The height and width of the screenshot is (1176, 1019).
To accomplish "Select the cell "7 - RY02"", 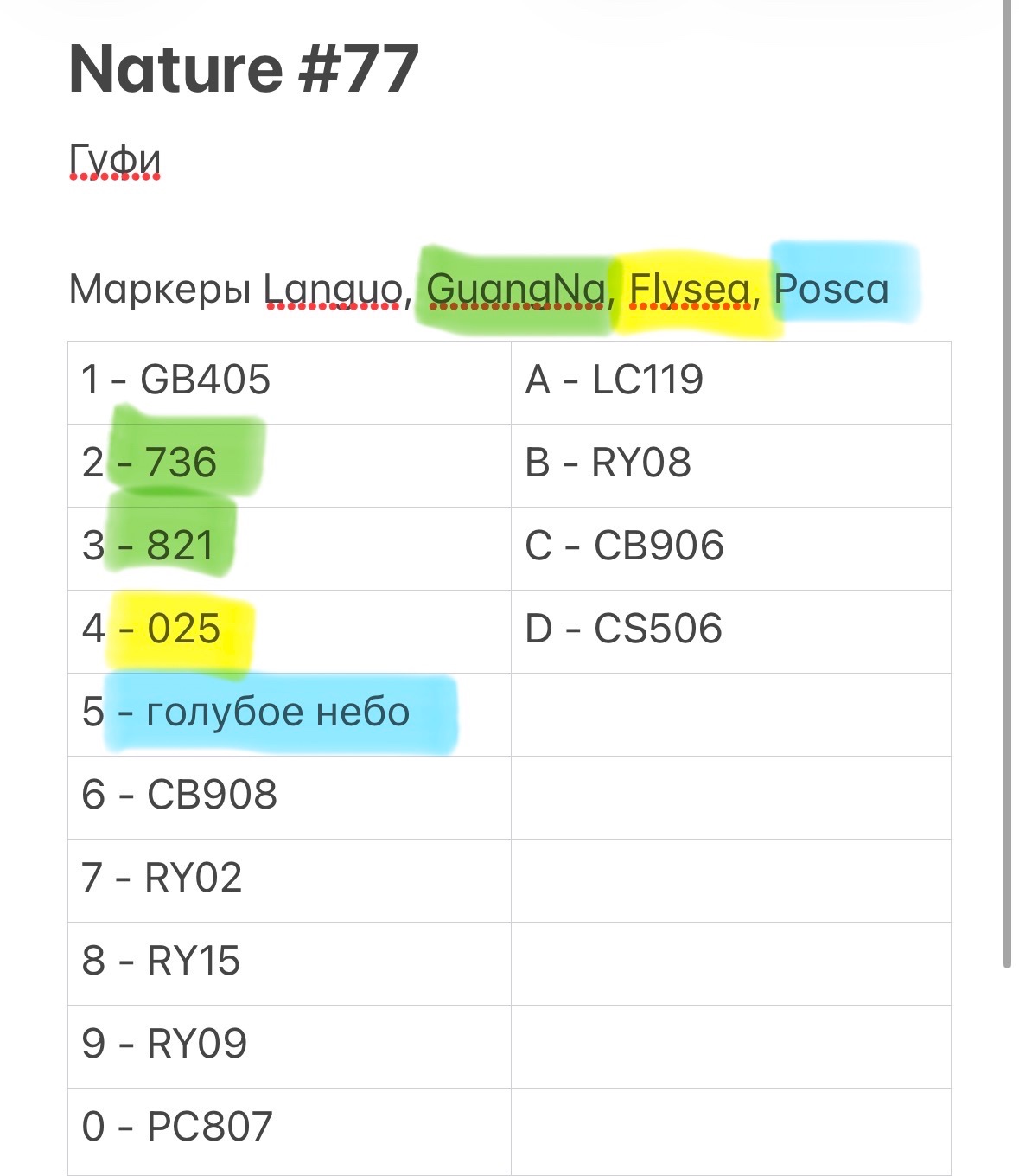I will pos(290,880).
